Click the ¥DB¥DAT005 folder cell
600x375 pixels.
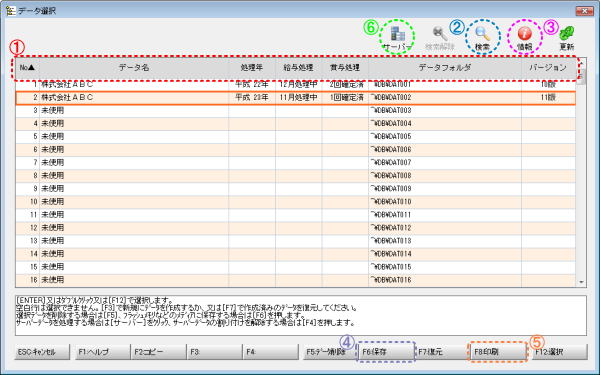tap(445, 137)
